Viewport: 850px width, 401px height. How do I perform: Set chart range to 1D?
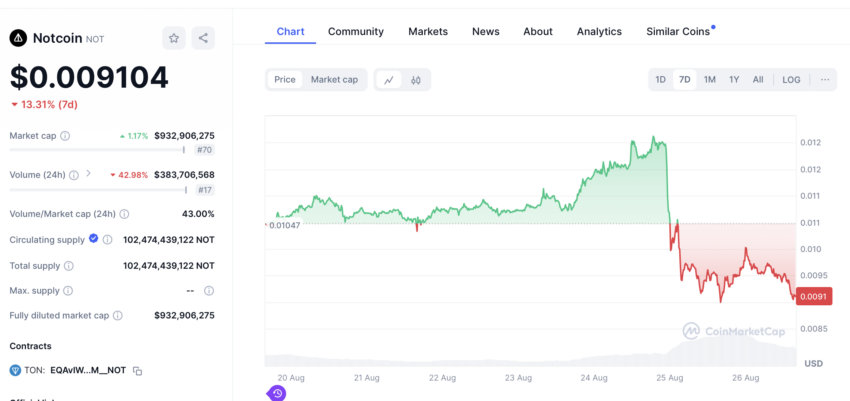pos(660,80)
